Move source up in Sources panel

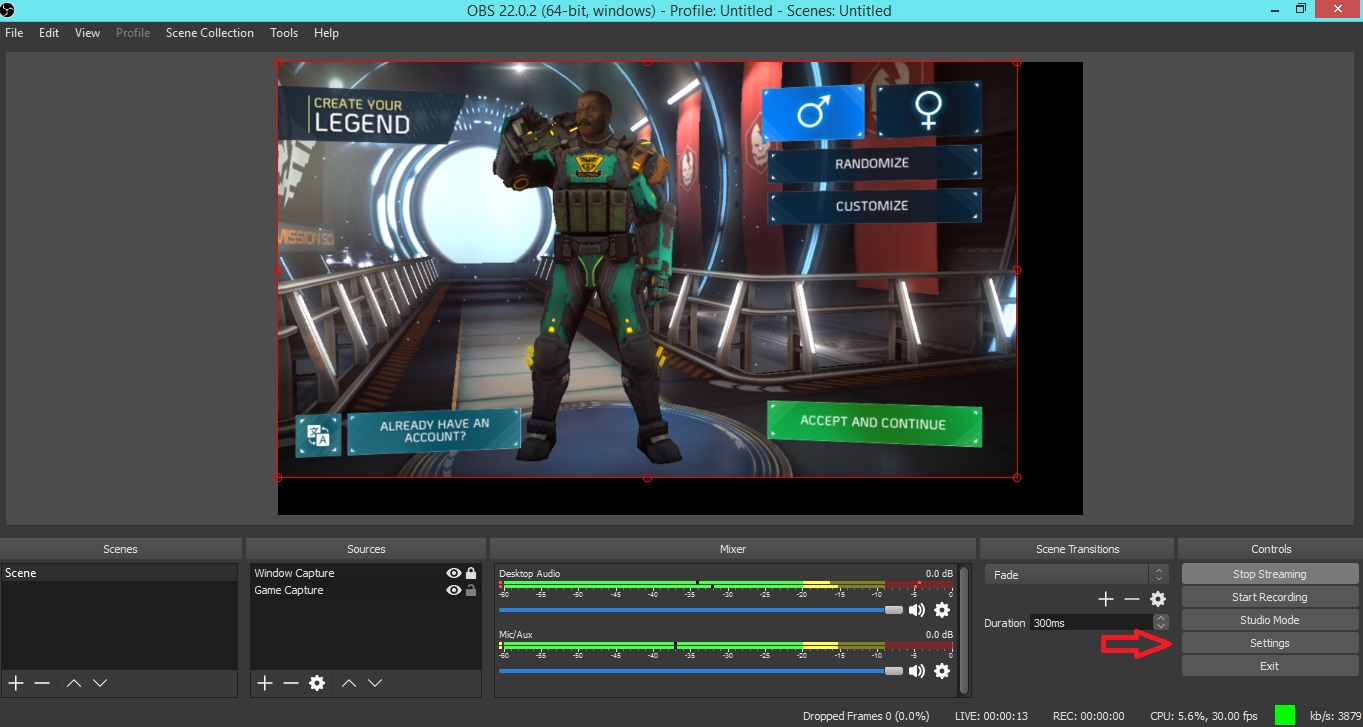349,683
